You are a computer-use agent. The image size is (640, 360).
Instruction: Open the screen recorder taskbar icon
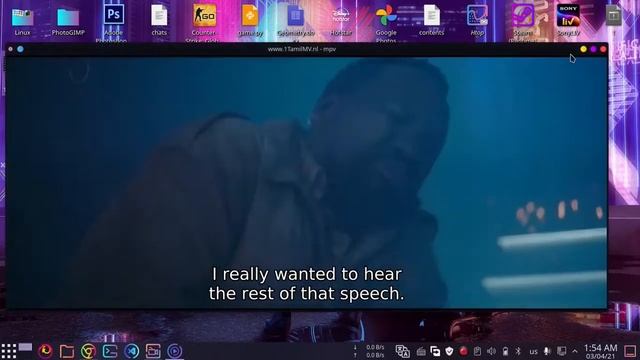pyautogui.click(x=153, y=351)
